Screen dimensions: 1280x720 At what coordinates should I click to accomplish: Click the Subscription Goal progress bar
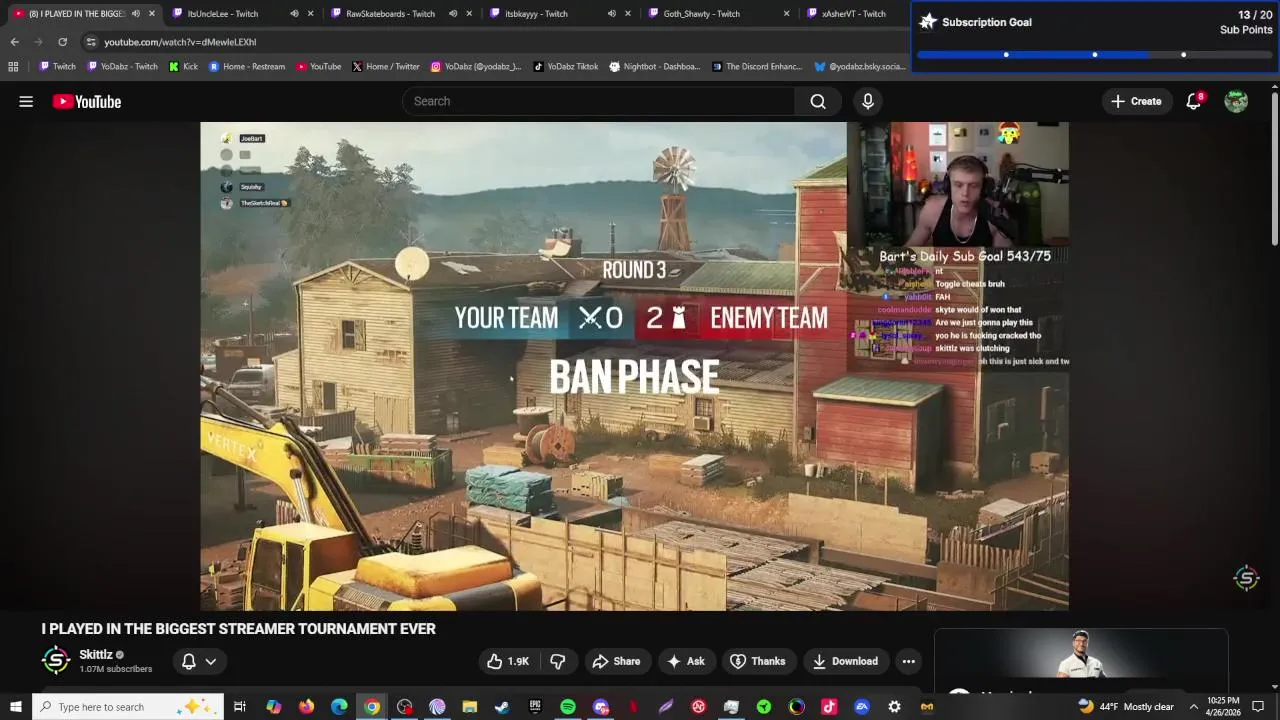(1094, 55)
